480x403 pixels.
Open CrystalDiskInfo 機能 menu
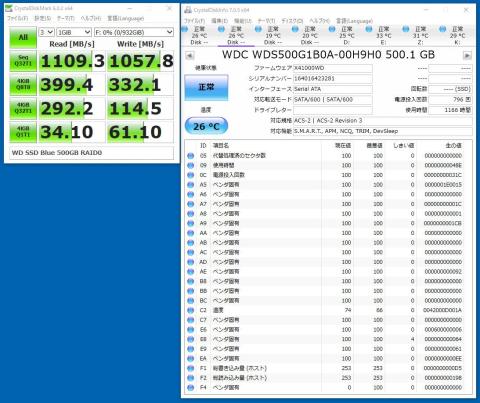coord(243,21)
